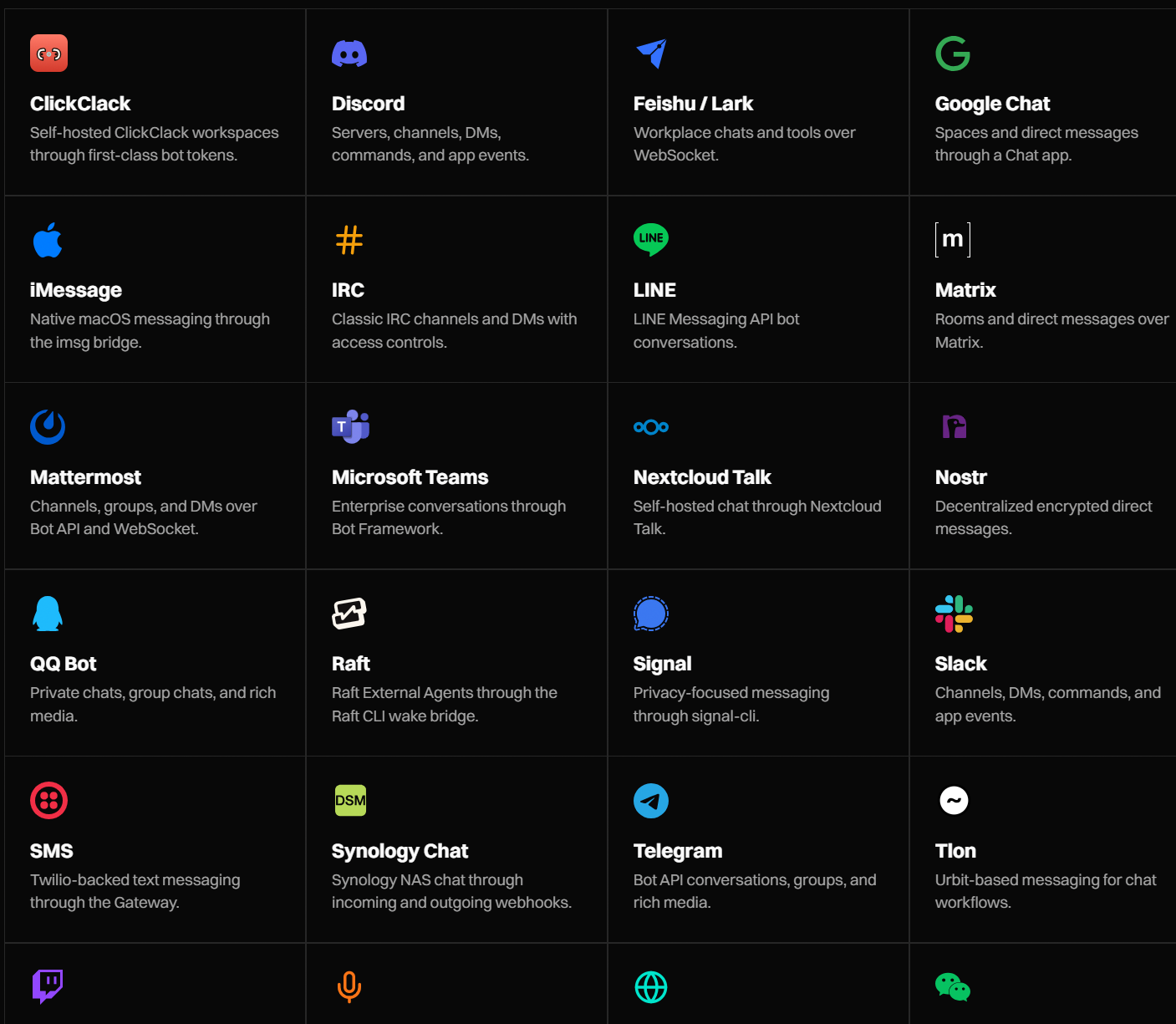Go to the Slack heading
The image size is (1176, 1024).
tap(960, 664)
